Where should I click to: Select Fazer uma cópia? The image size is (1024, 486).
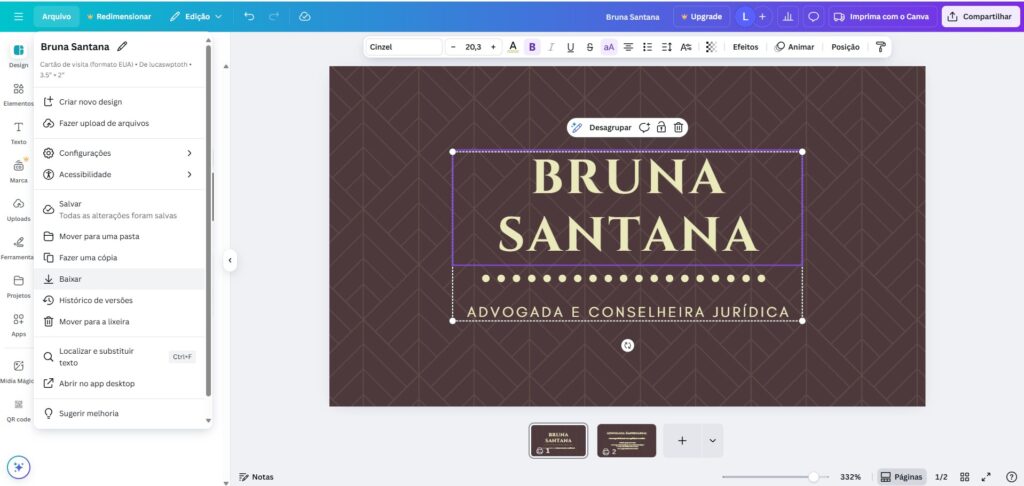[x=119, y=257]
